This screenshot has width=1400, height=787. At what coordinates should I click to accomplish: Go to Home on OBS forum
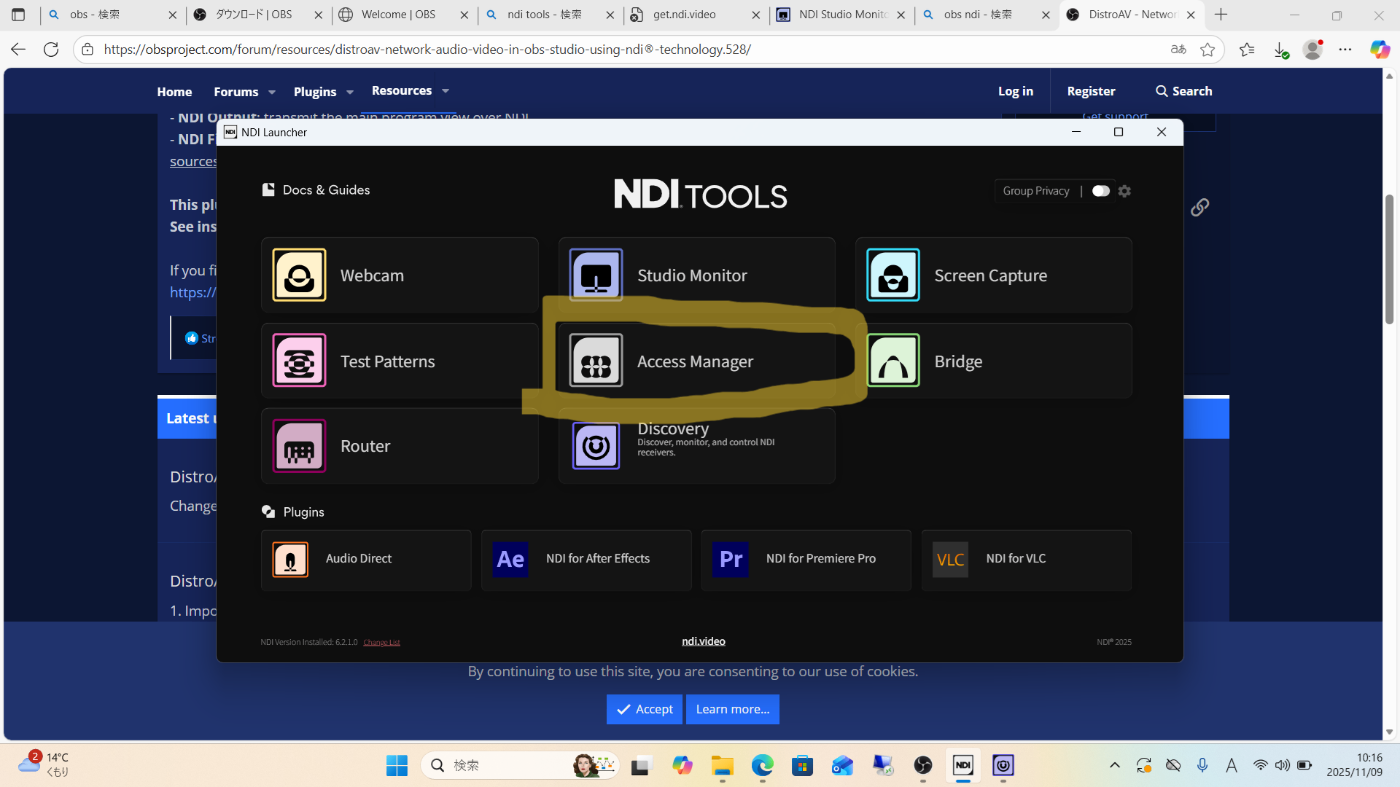175,91
